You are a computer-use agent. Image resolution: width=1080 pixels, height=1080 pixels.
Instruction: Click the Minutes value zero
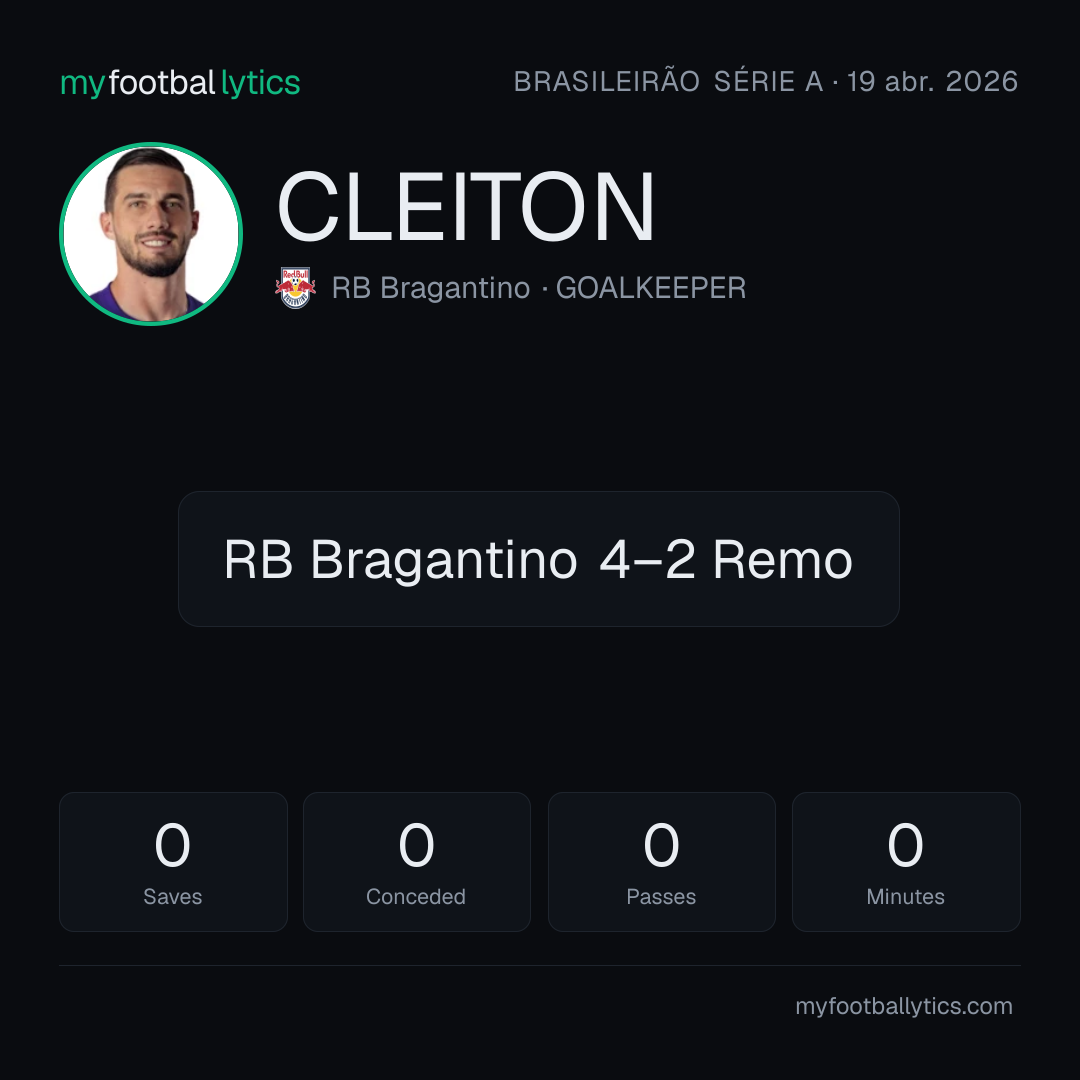(x=905, y=845)
